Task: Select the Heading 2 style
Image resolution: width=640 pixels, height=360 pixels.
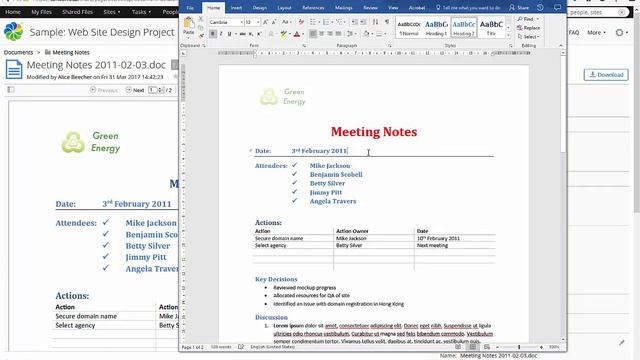Action: click(x=464, y=27)
